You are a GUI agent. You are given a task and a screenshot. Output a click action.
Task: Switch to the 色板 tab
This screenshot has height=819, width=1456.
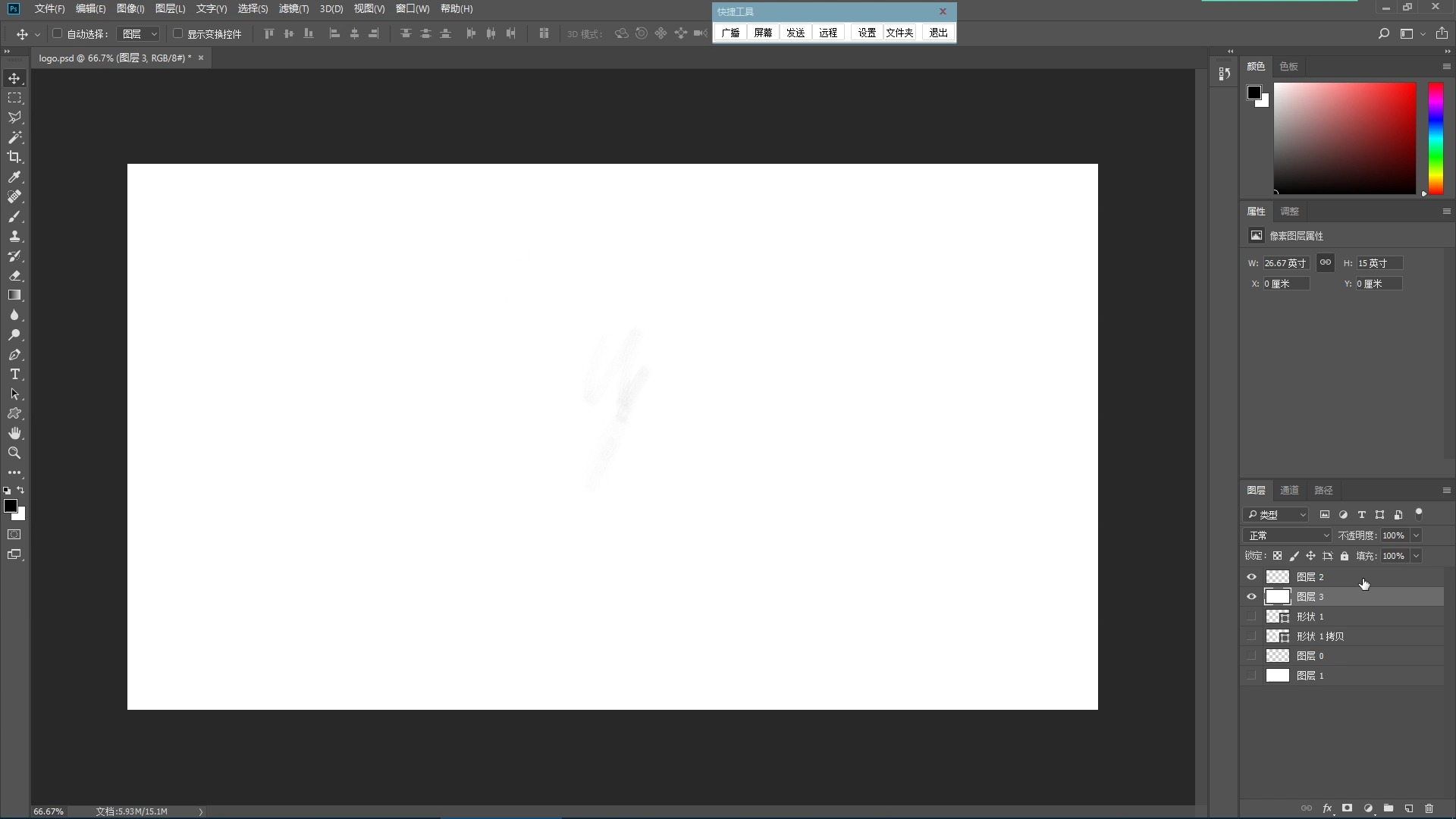[x=1288, y=67]
